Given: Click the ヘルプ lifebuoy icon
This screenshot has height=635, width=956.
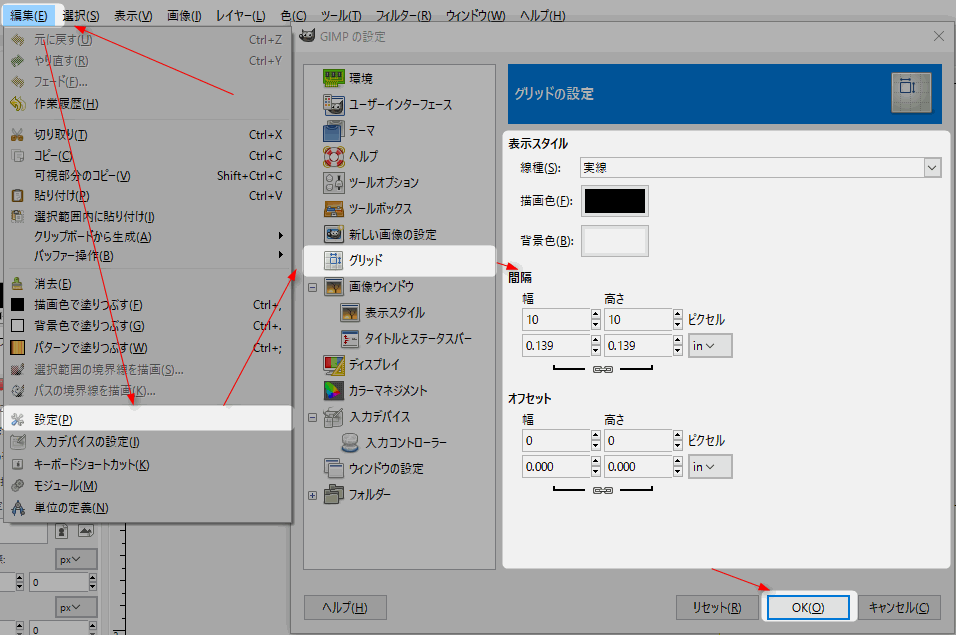Looking at the screenshot, I should pyautogui.click(x=334, y=157).
